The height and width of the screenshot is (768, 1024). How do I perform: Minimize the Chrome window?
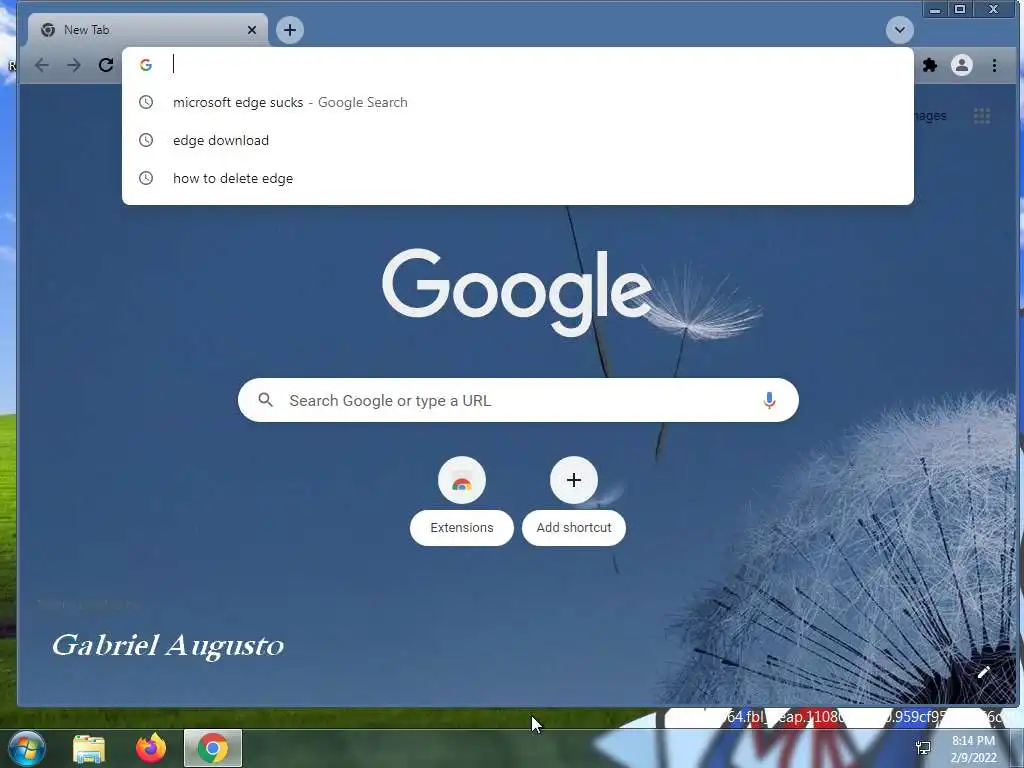point(935,9)
